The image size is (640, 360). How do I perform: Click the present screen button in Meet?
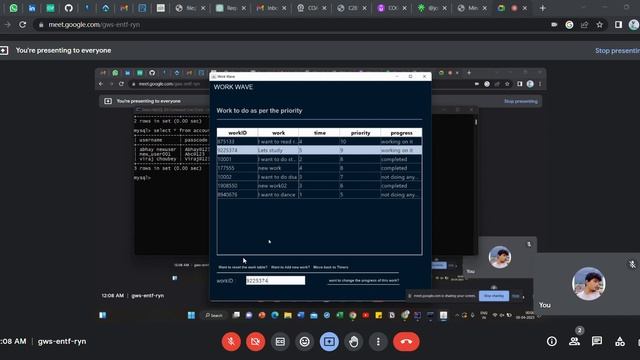(x=329, y=342)
